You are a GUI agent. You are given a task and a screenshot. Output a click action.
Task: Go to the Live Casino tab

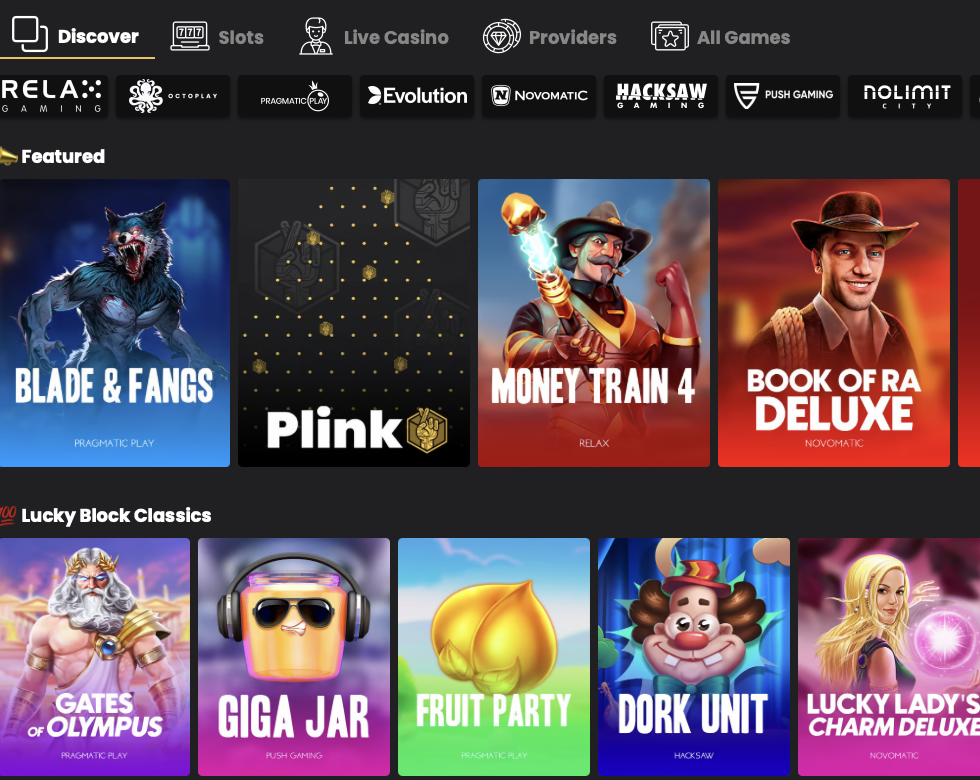[x=374, y=36]
